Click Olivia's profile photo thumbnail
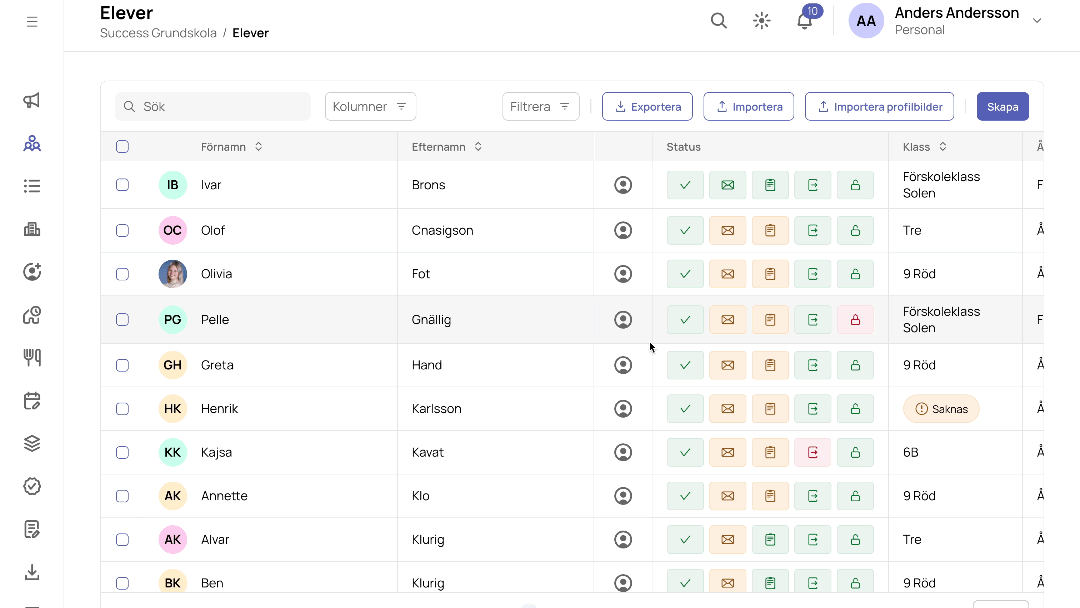 [x=173, y=274]
